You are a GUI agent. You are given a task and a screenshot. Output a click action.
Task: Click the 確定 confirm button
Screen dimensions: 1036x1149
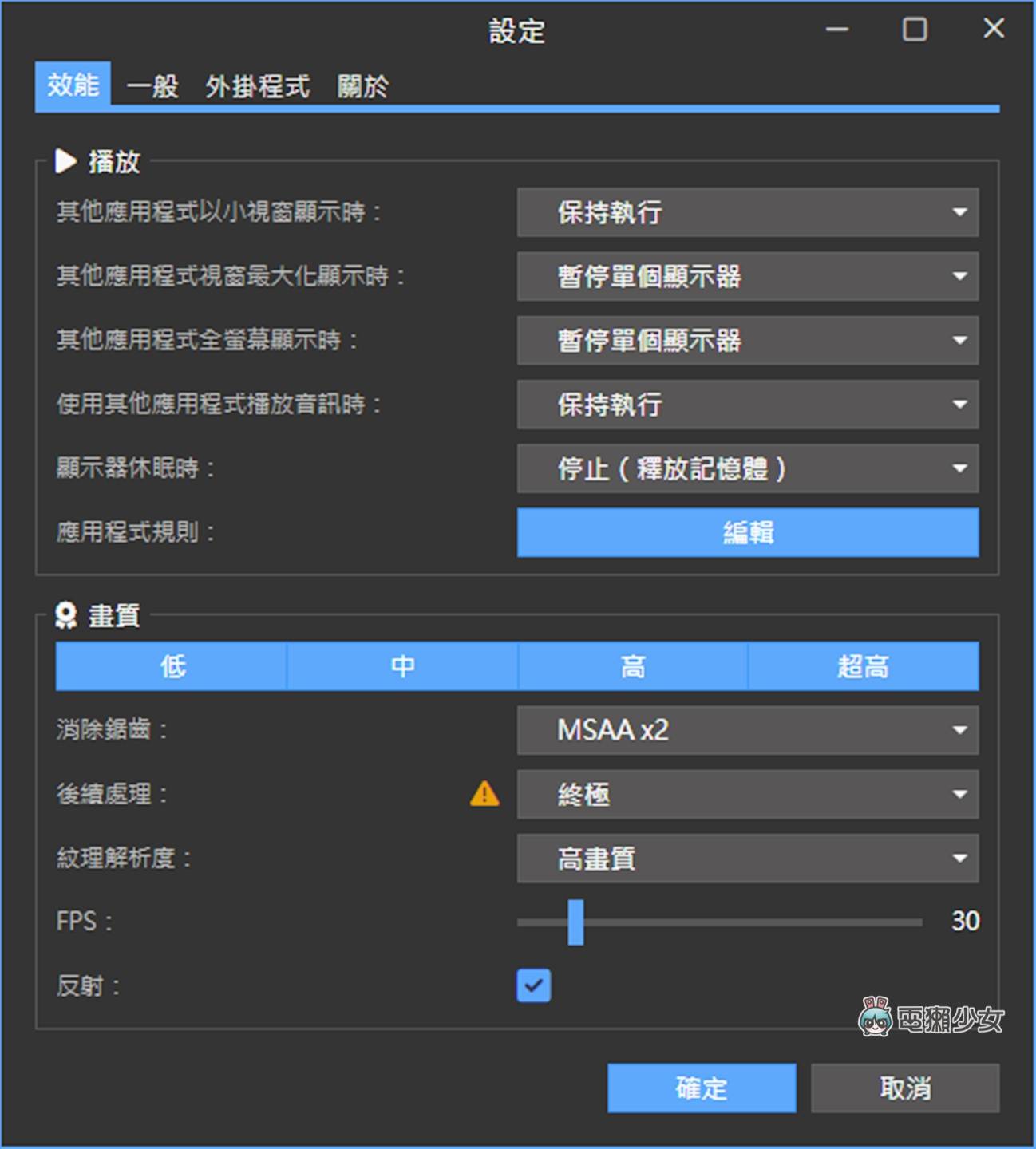(x=701, y=1088)
